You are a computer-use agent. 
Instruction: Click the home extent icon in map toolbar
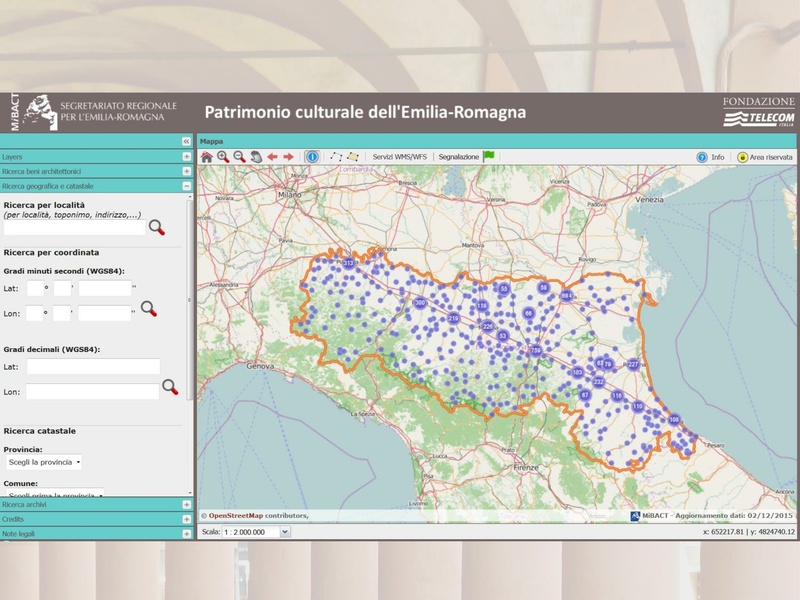pyautogui.click(x=207, y=157)
